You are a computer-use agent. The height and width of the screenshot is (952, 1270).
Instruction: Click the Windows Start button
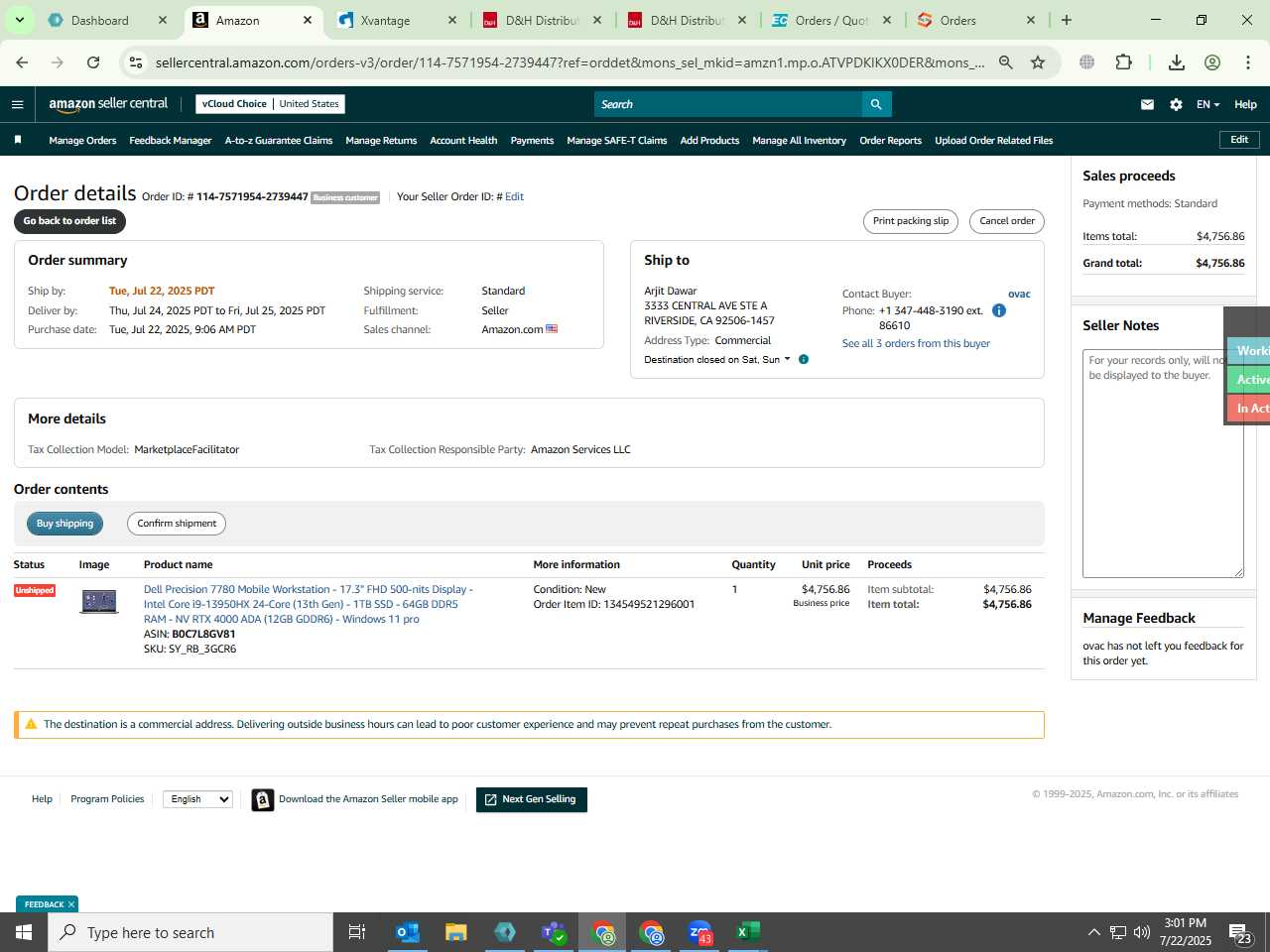(24, 932)
